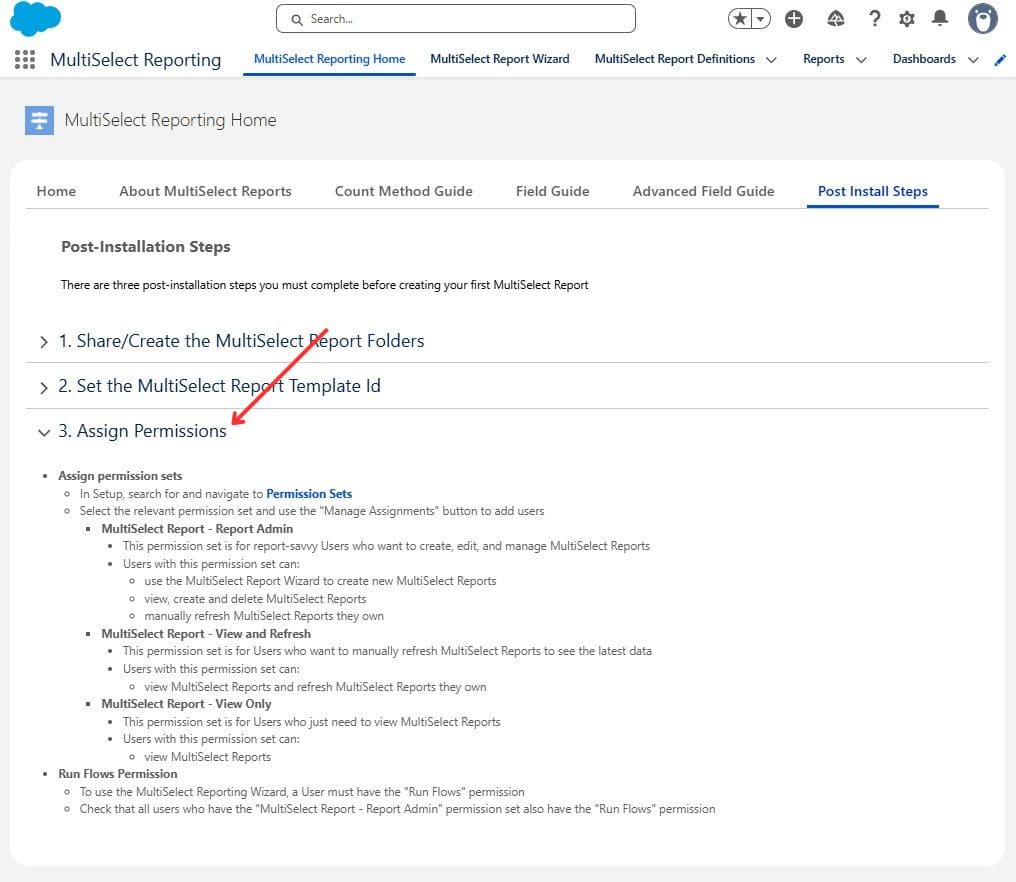Screen dimensions: 1016x882
Task: Click the Salesforce cloud logo
Action: [35, 17]
